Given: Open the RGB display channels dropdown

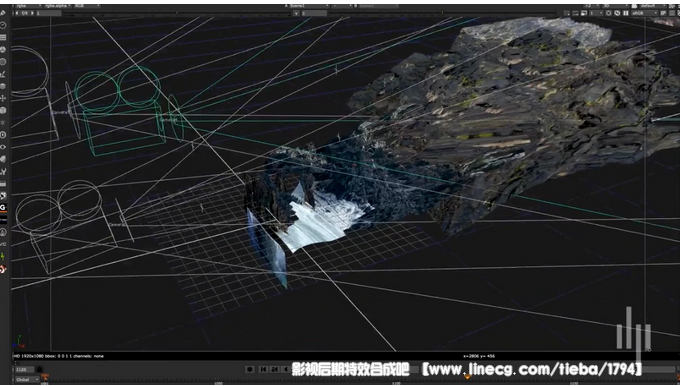Looking at the screenshot, I should point(86,6).
